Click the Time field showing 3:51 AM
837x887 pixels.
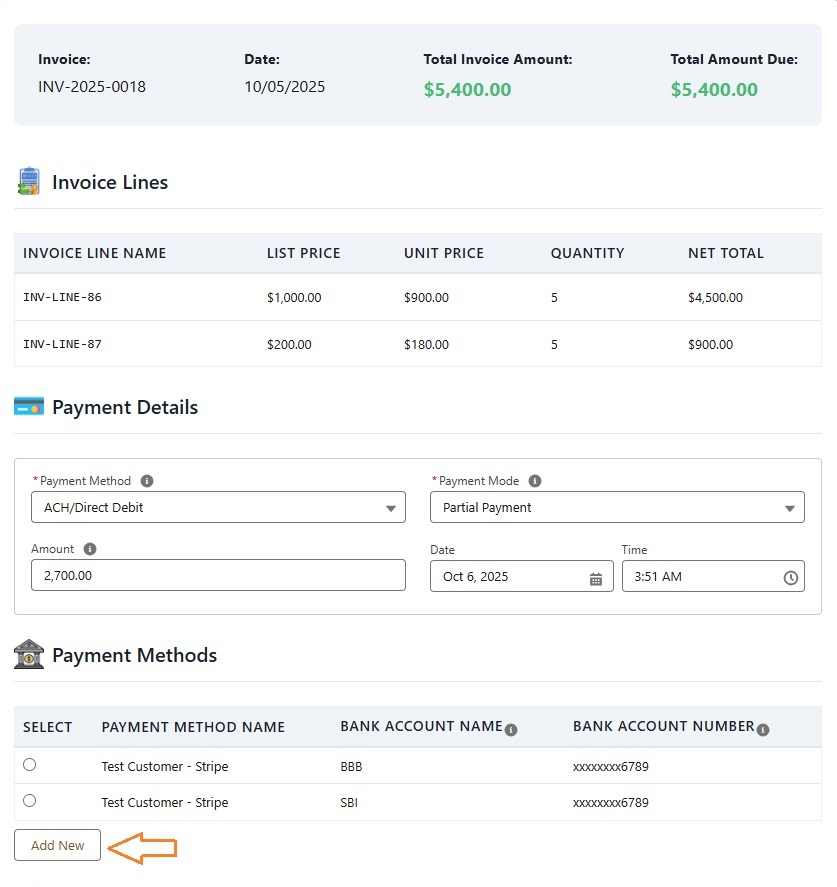[700, 577]
